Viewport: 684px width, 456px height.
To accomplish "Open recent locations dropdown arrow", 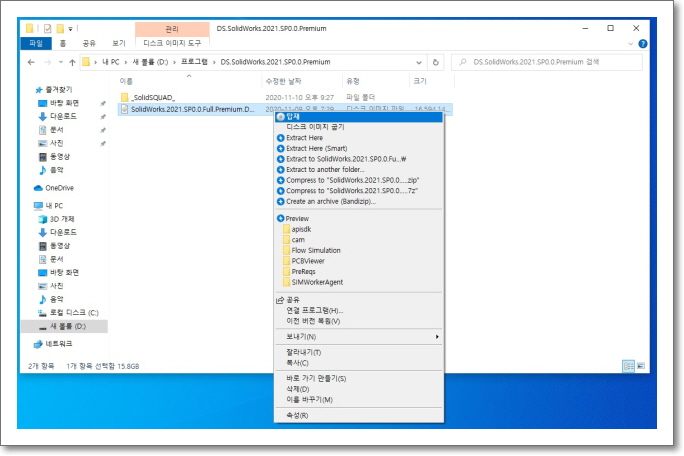I will pos(61,62).
